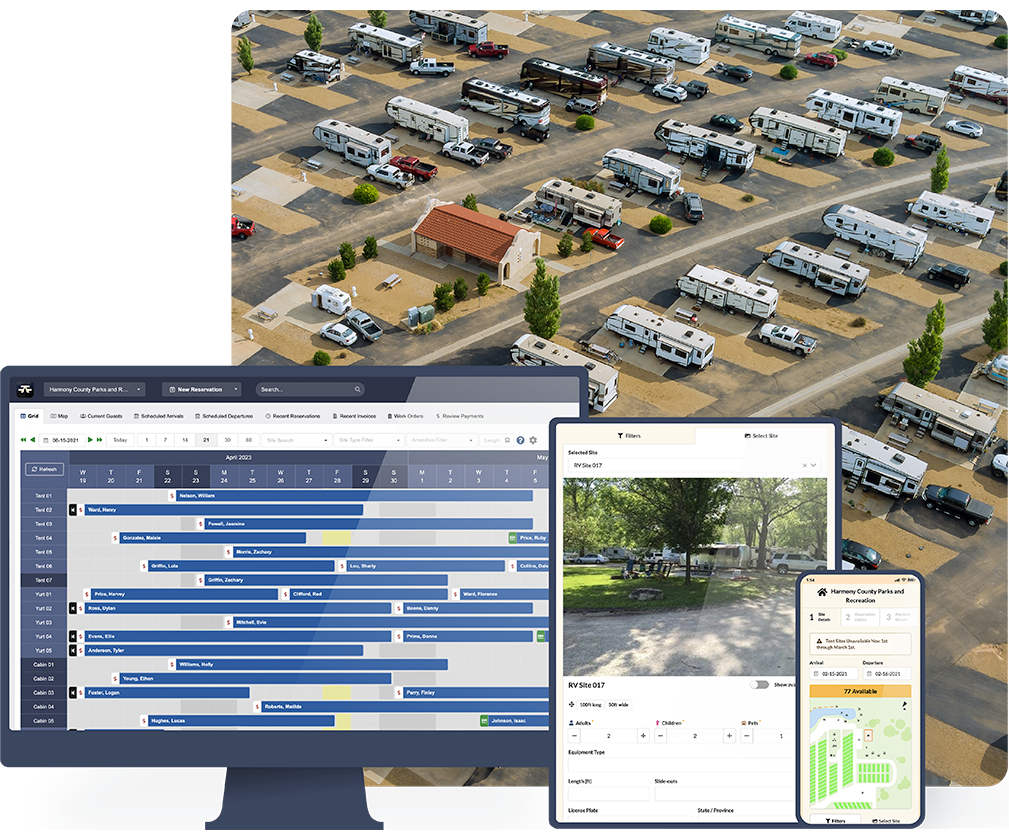Click the search magnifier icon in the Search box
Screen dimensions: 1009x839
[x=357, y=389]
